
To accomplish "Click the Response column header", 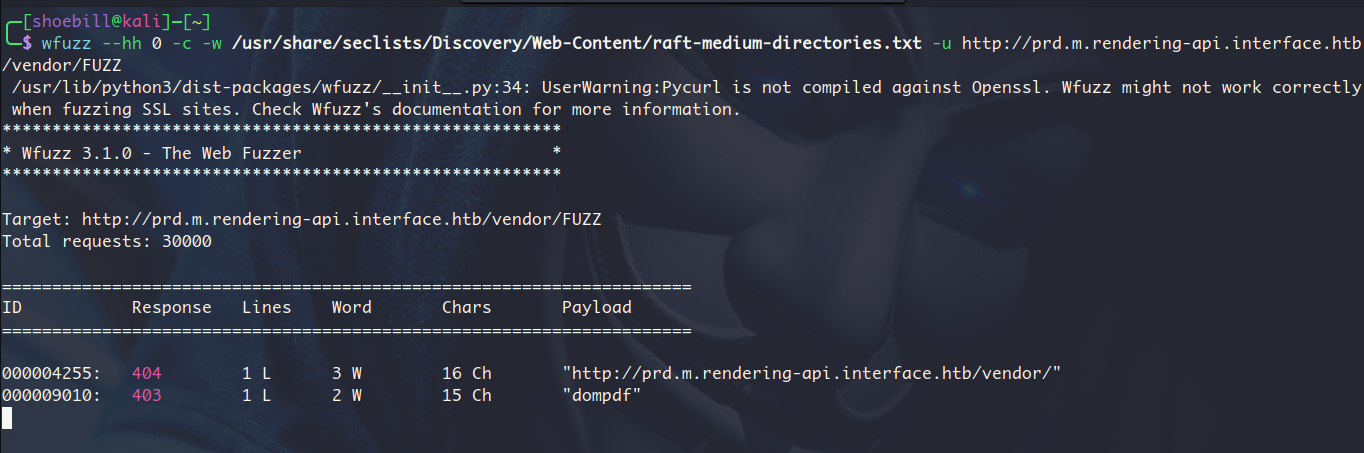I will [171, 307].
